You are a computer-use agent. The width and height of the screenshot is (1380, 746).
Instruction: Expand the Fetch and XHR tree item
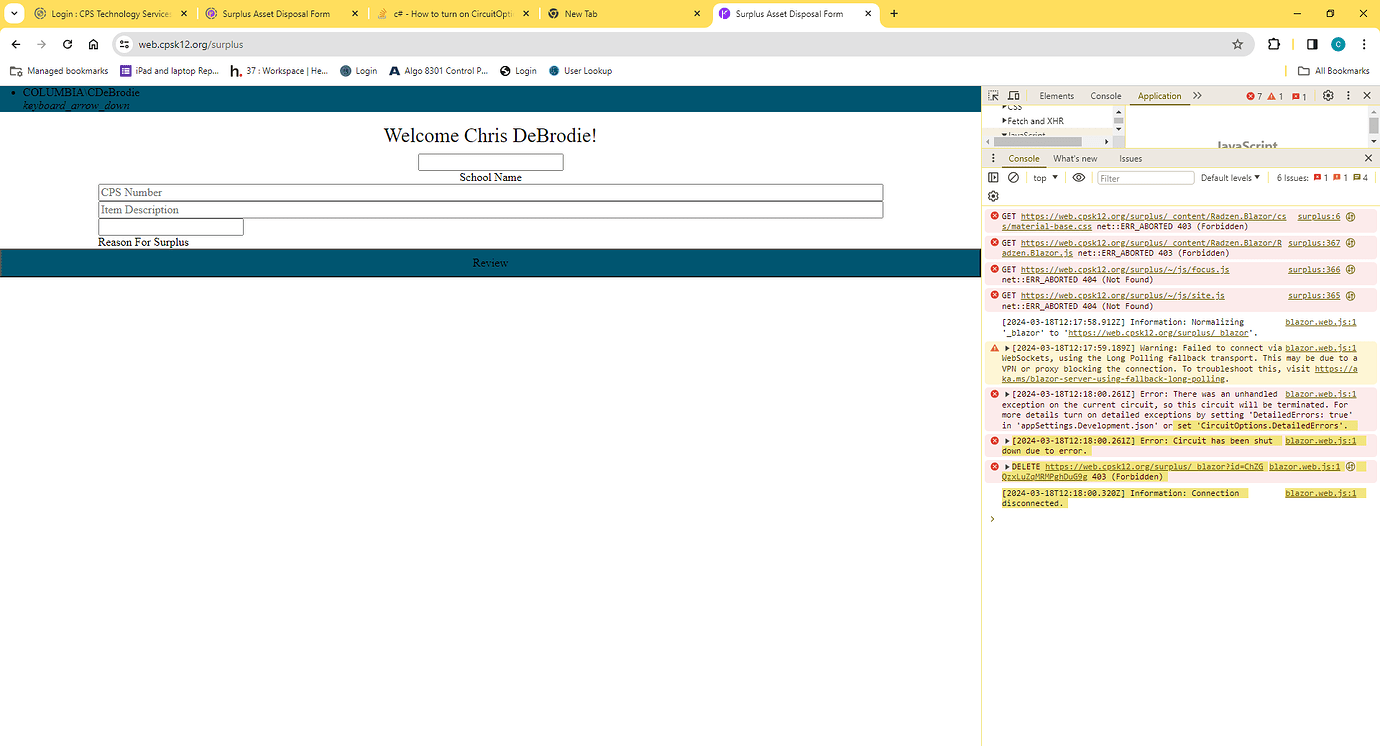click(1004, 121)
